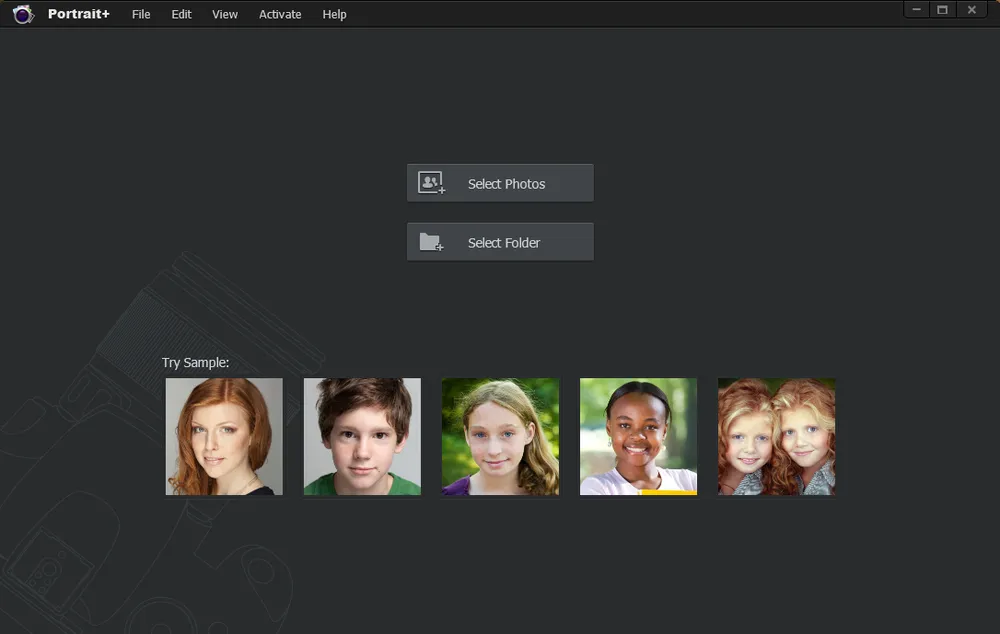Try the two curly-haired children sample
1000x634 pixels.
pyautogui.click(x=776, y=436)
